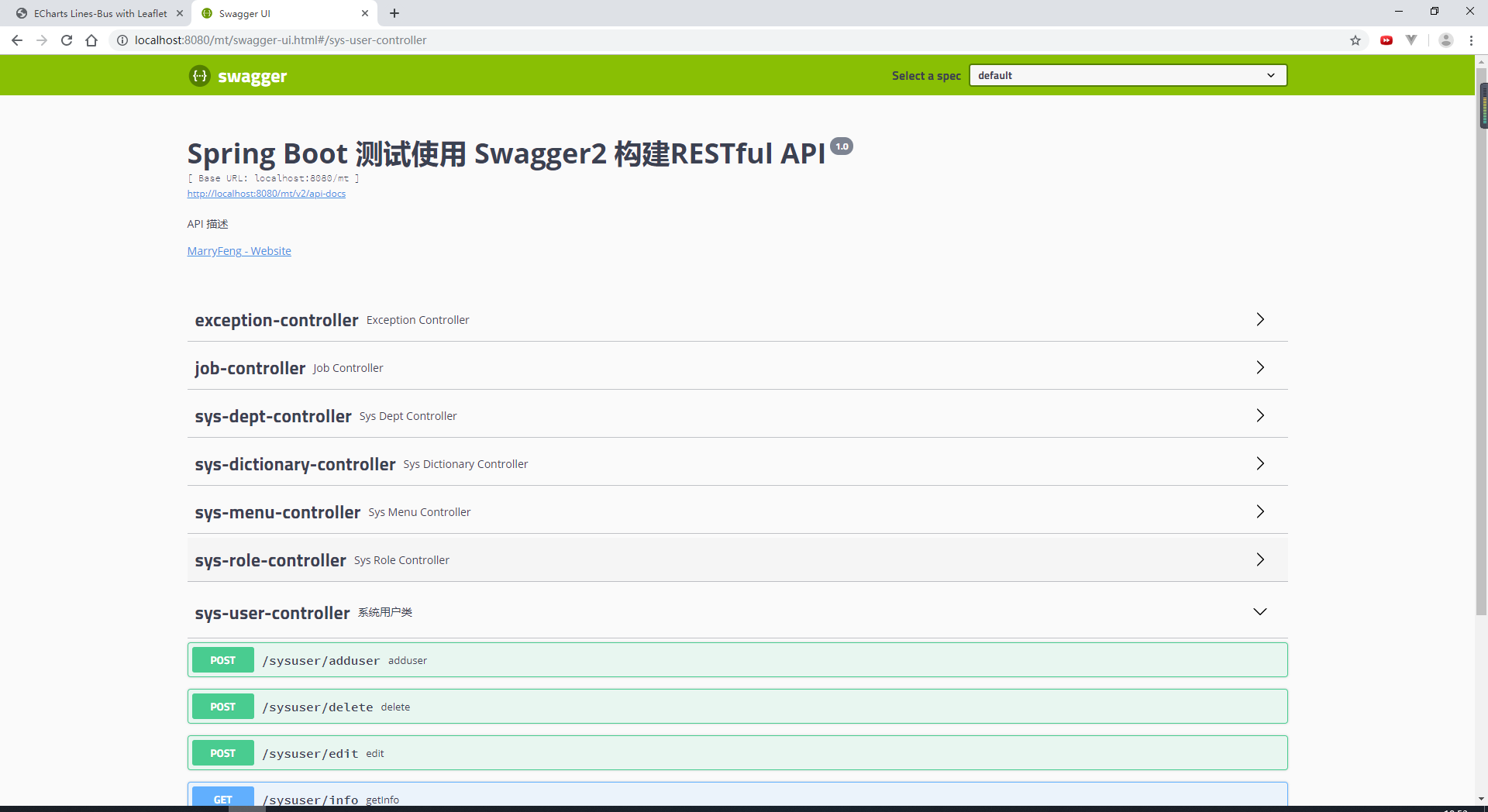Screen dimensions: 1488x812
Task: Click the Base URL localhost:8080/mt text
Action: 274,178
